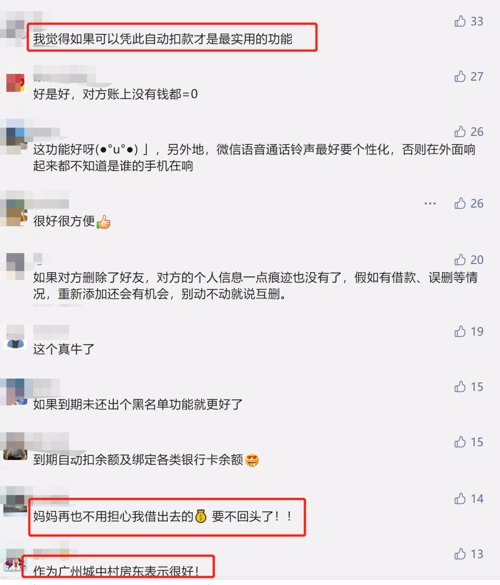The image size is (500, 585).
Task: Like the 这个真牛了 comment
Action: pos(460,331)
